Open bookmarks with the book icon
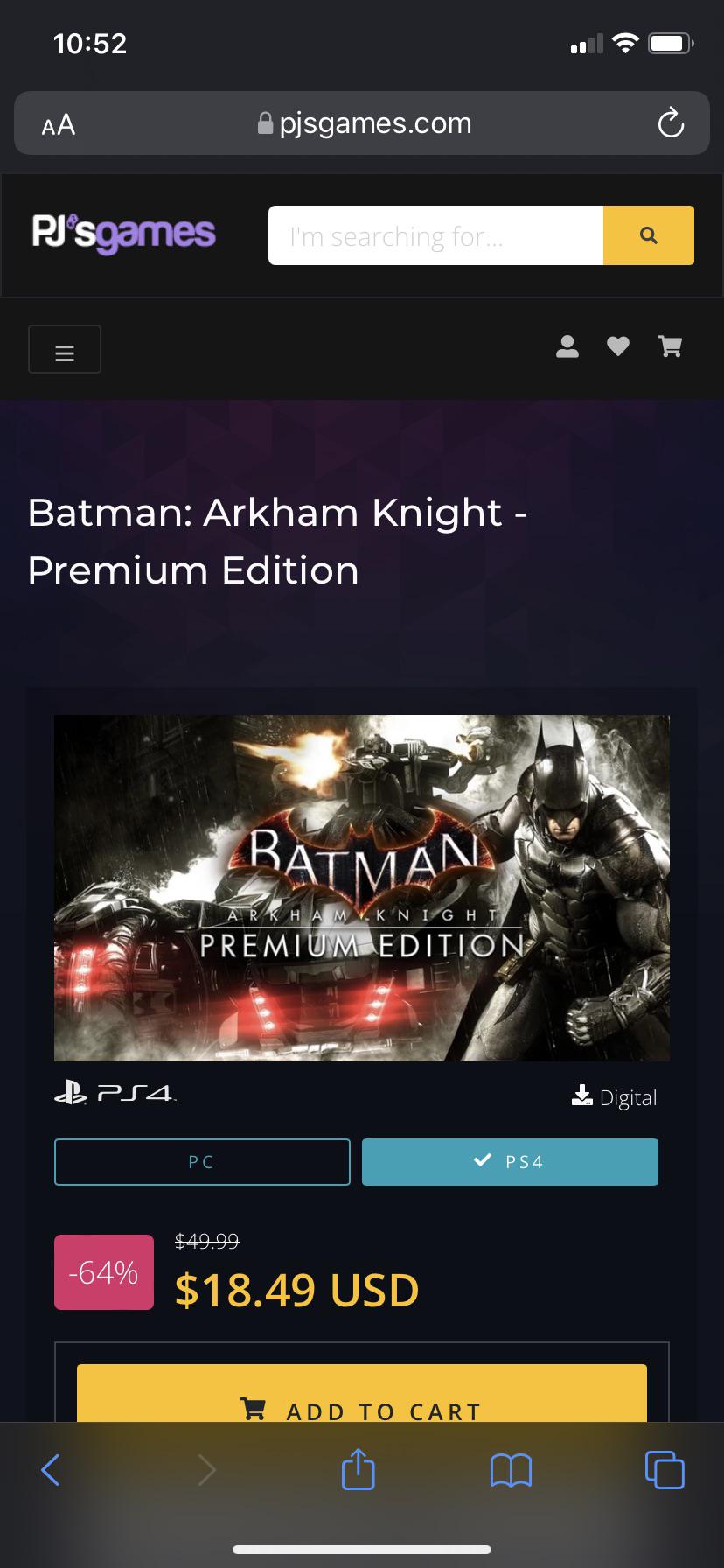Image resolution: width=724 pixels, height=1568 pixels. click(x=511, y=1470)
